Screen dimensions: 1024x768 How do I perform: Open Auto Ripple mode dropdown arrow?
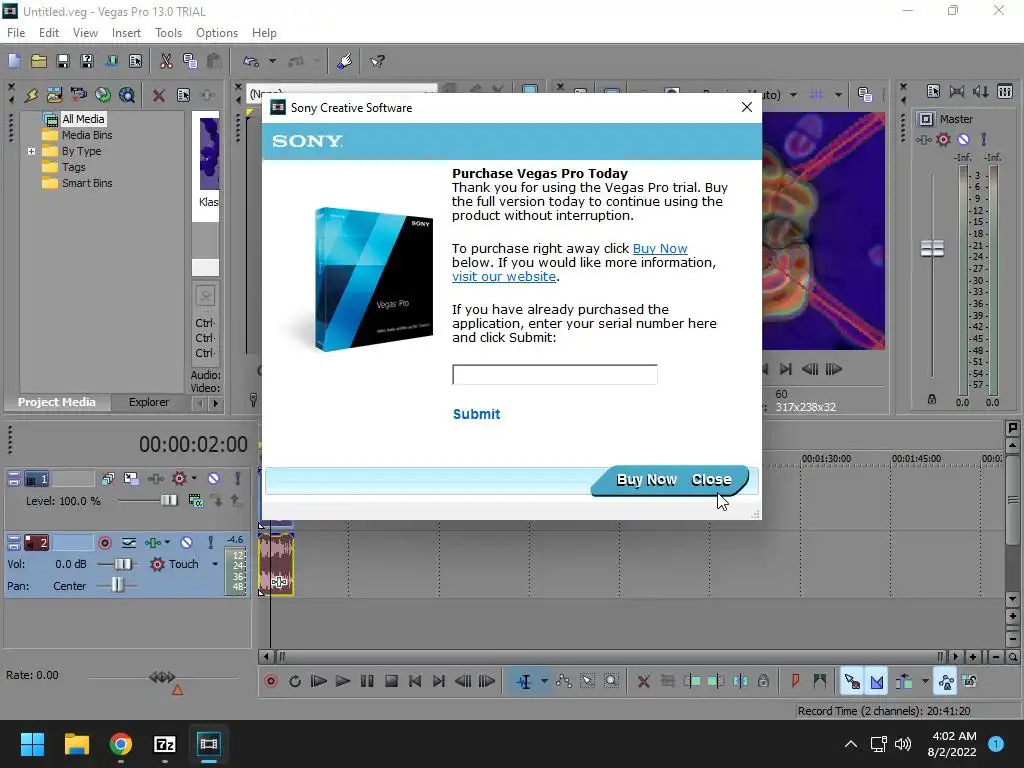point(925,682)
